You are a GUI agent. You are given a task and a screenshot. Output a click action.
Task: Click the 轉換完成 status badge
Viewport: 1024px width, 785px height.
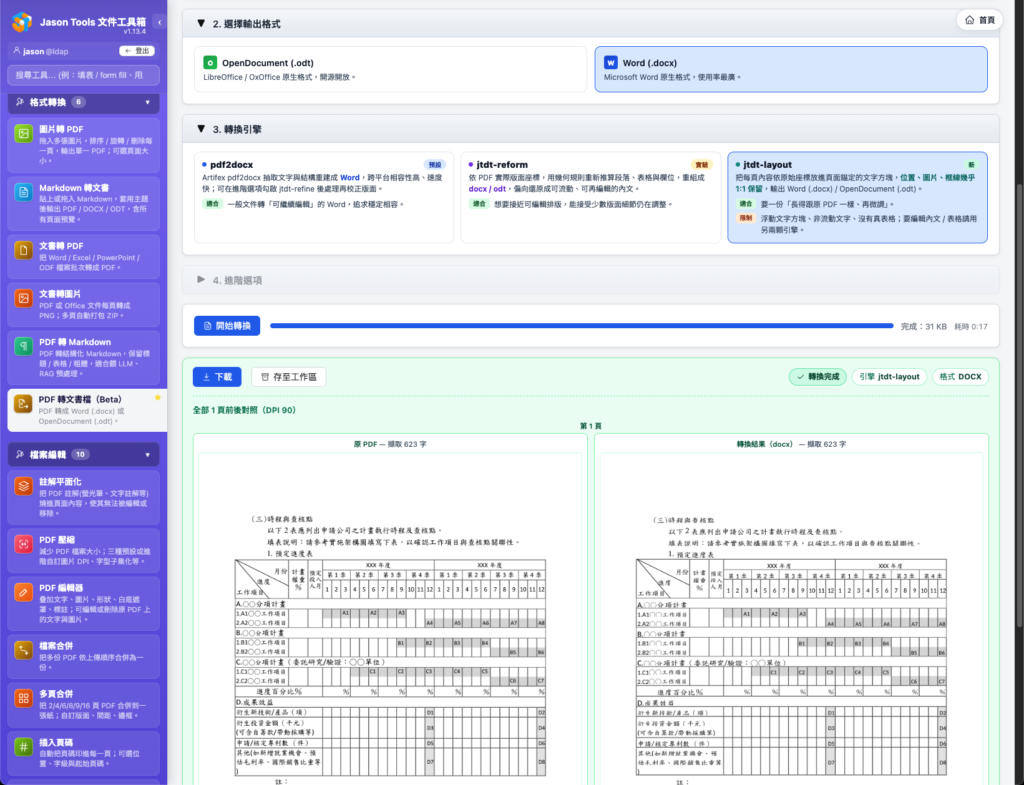(x=818, y=377)
